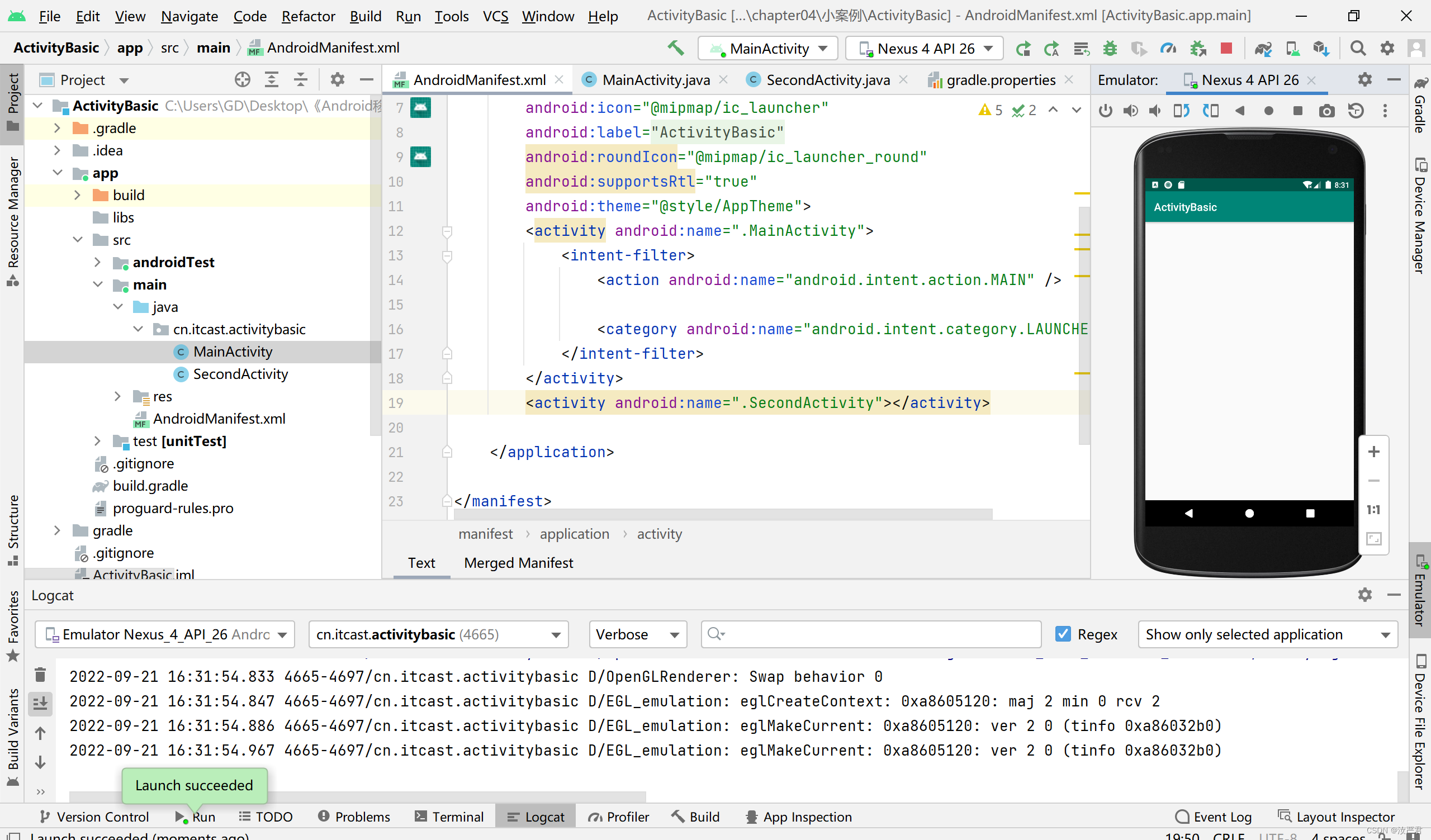
Task: Switch to SecondActivity.java tab
Action: coord(827,80)
